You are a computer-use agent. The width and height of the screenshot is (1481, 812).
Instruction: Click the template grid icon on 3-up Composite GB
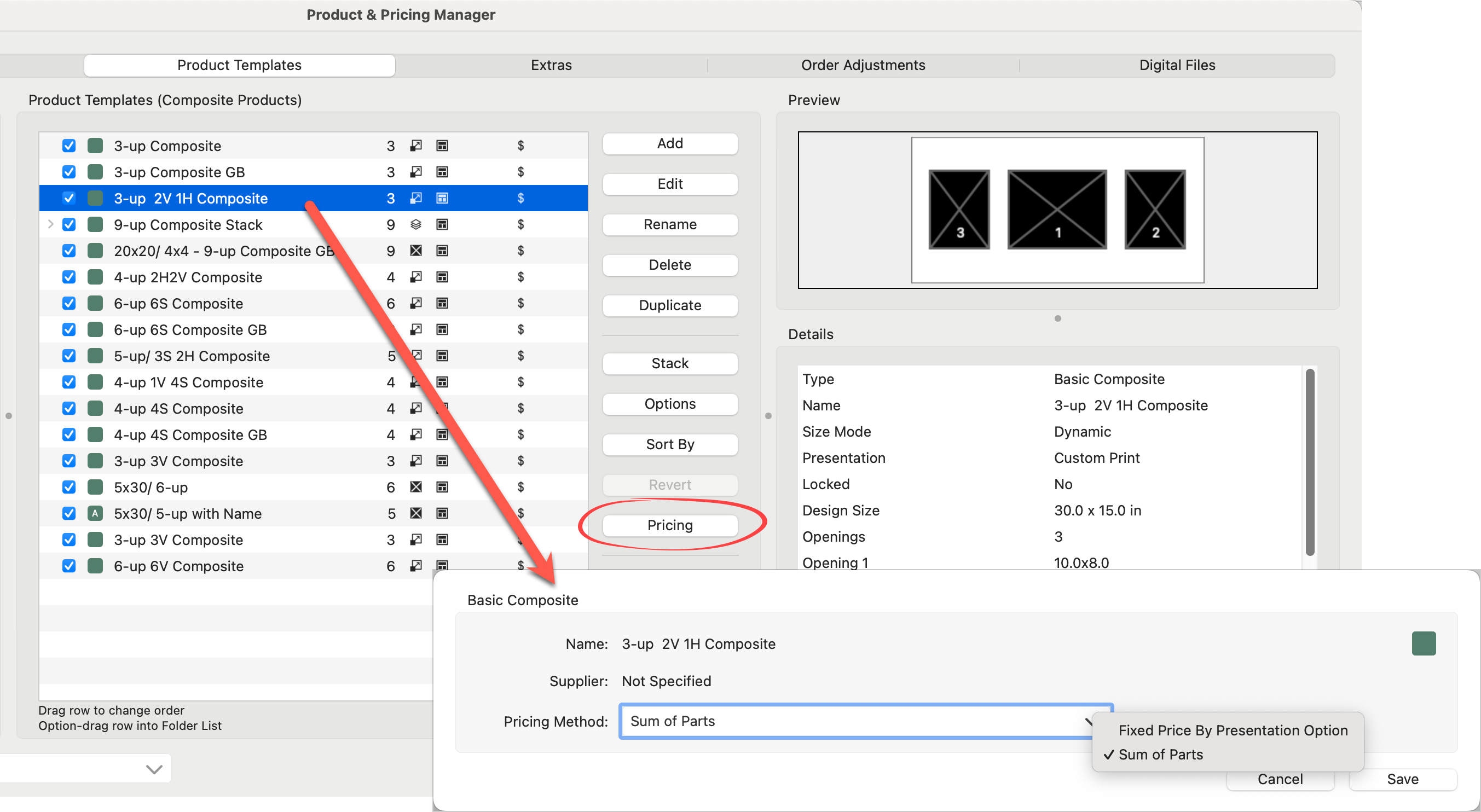(x=442, y=172)
